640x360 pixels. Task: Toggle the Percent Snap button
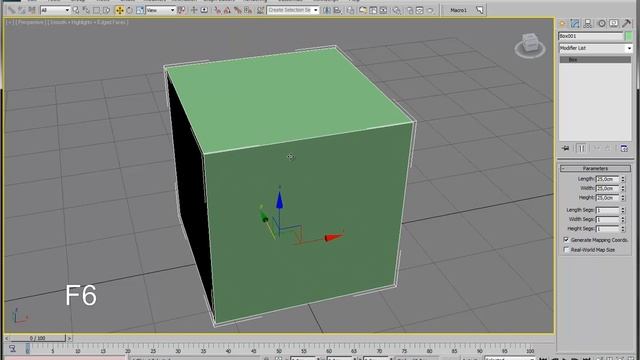click(x=238, y=10)
